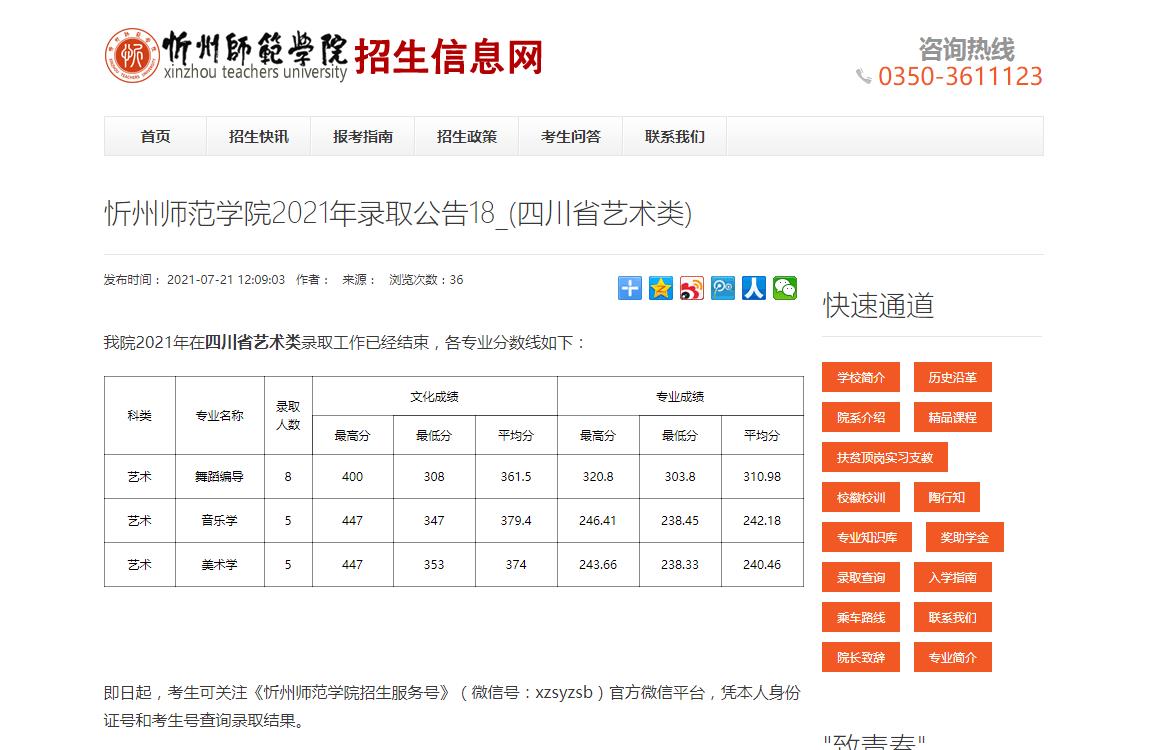Share to Qzone via yellow star icon
This screenshot has height=750, width=1150.
[x=660, y=288]
